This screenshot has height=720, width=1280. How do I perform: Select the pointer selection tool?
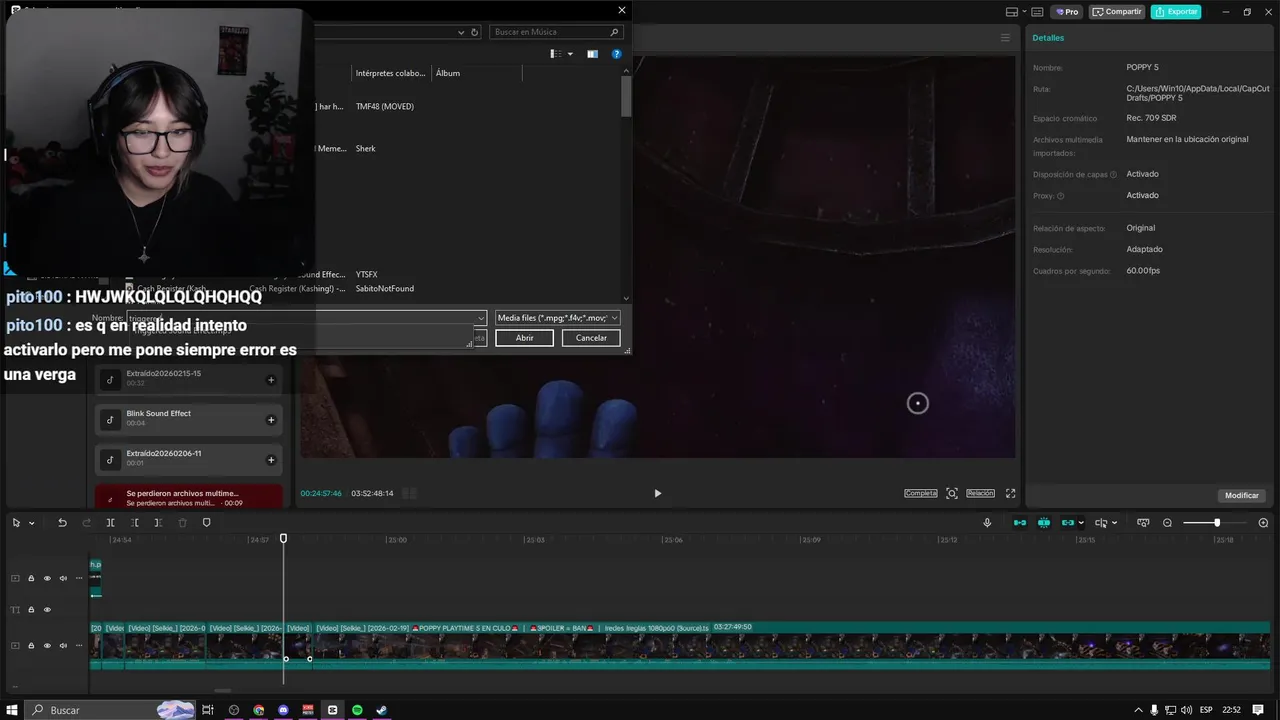pyautogui.click(x=16, y=523)
